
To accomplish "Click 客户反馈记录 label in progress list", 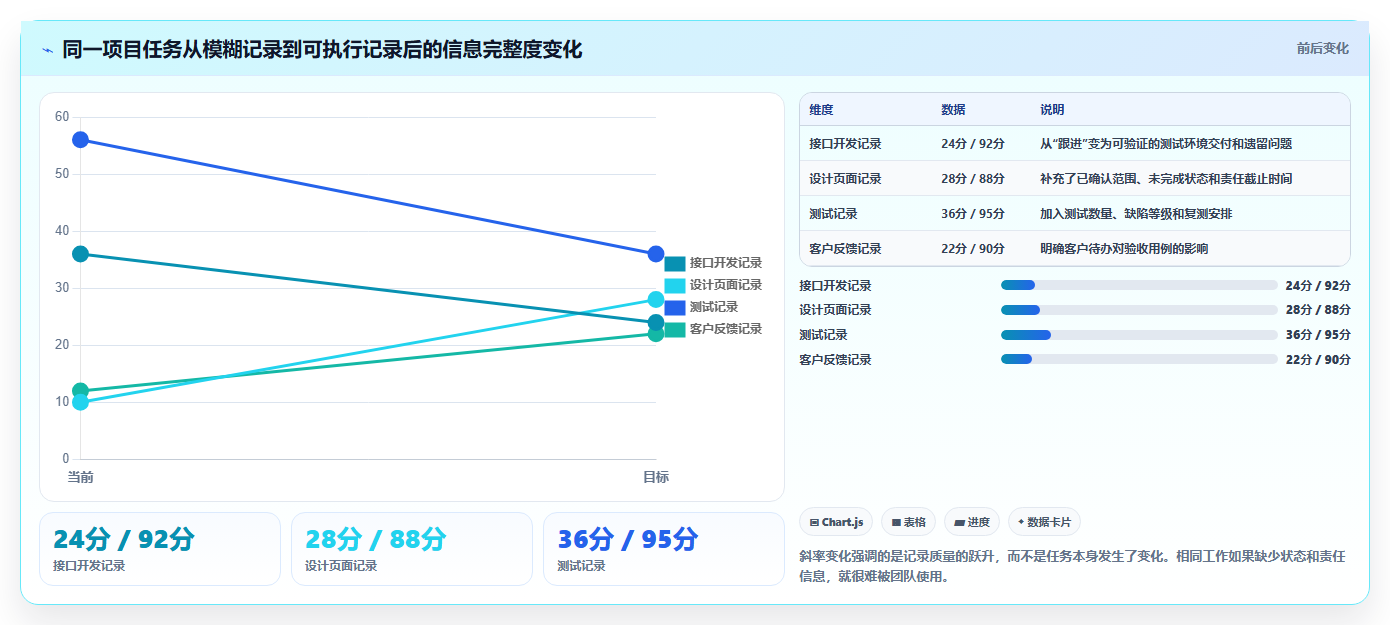I will pos(835,360).
